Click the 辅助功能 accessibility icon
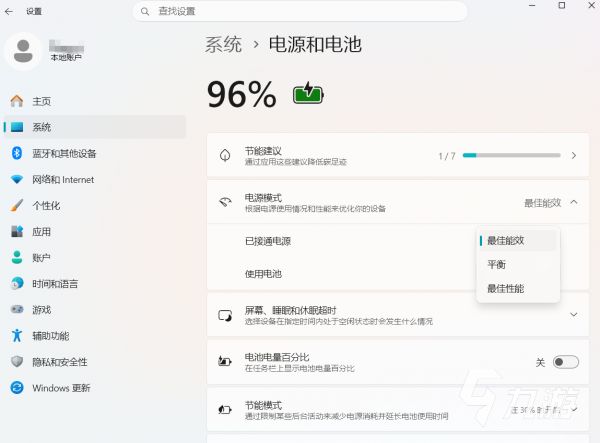600x443 pixels. 17,336
